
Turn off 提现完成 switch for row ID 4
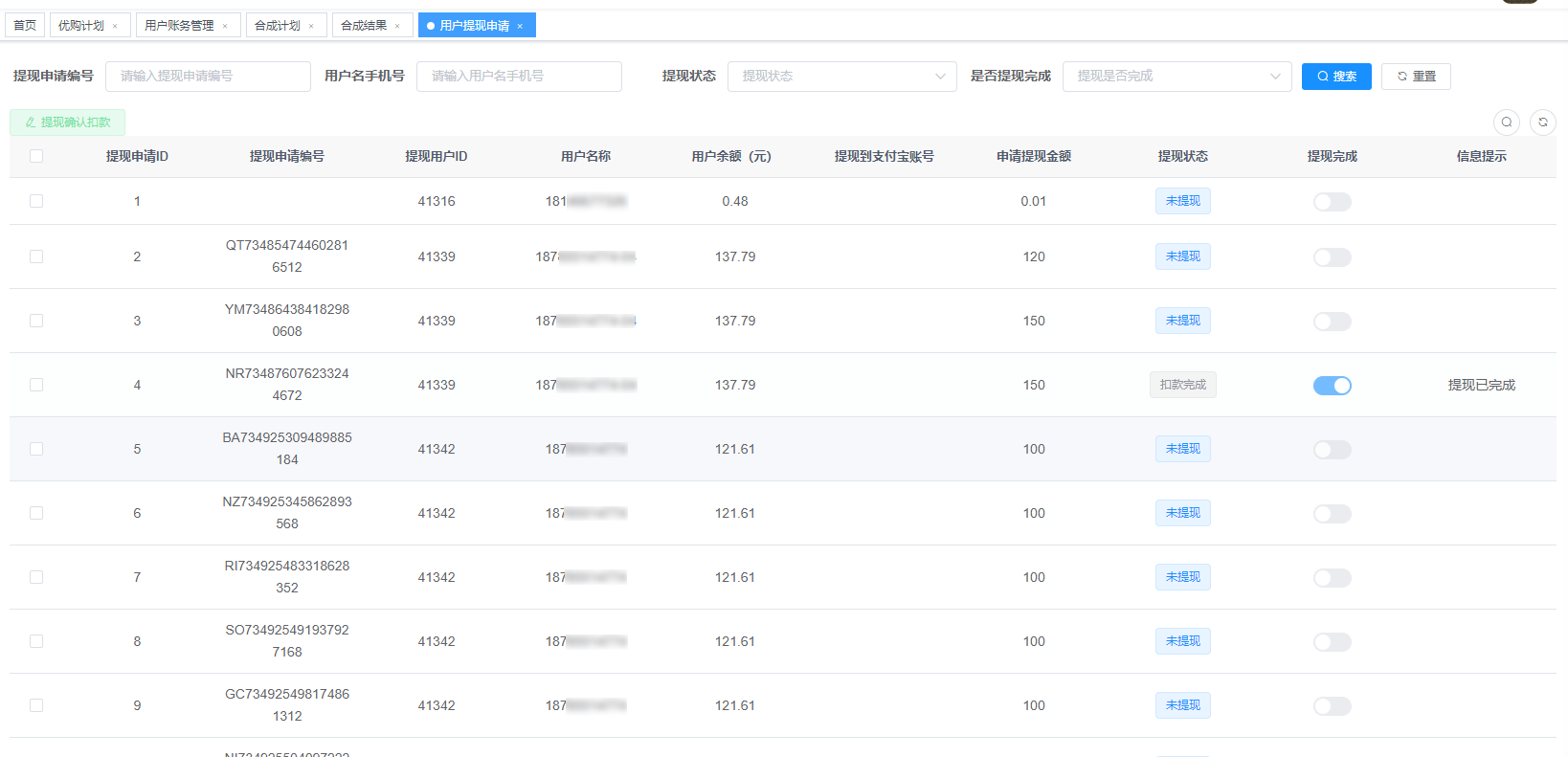1333,386
